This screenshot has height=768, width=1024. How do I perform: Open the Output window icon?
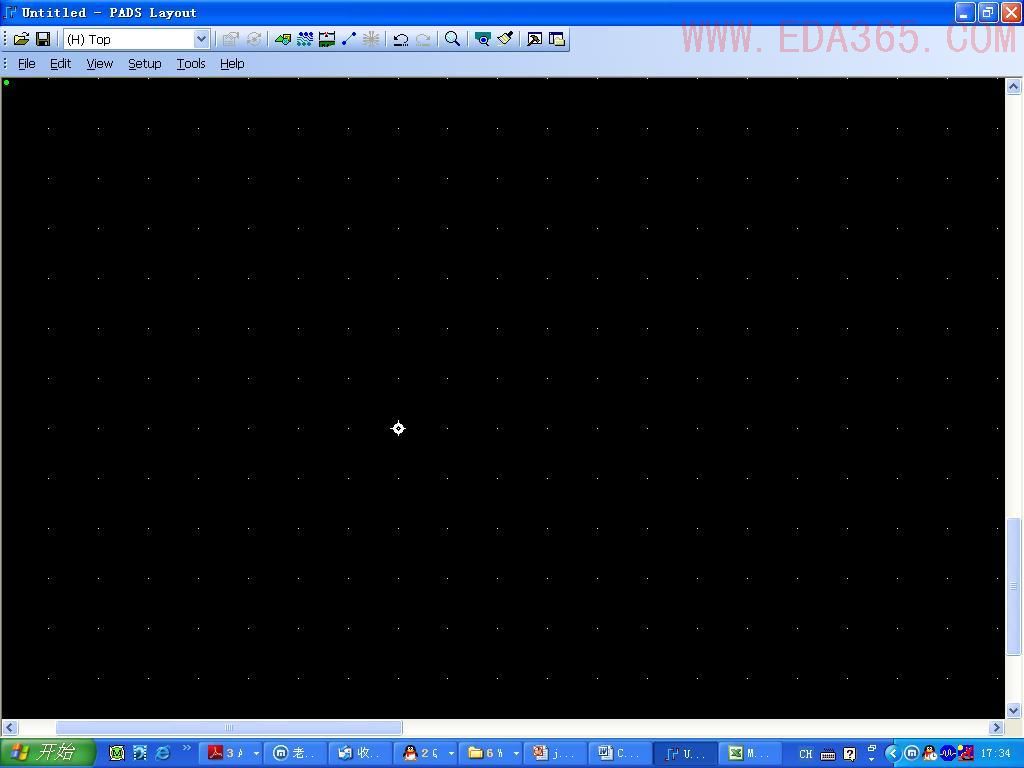[x=534, y=39]
